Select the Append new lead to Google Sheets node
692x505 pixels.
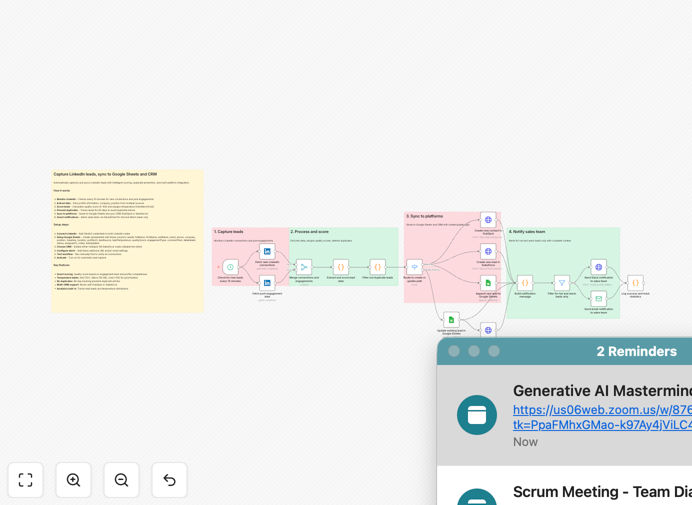pos(488,283)
